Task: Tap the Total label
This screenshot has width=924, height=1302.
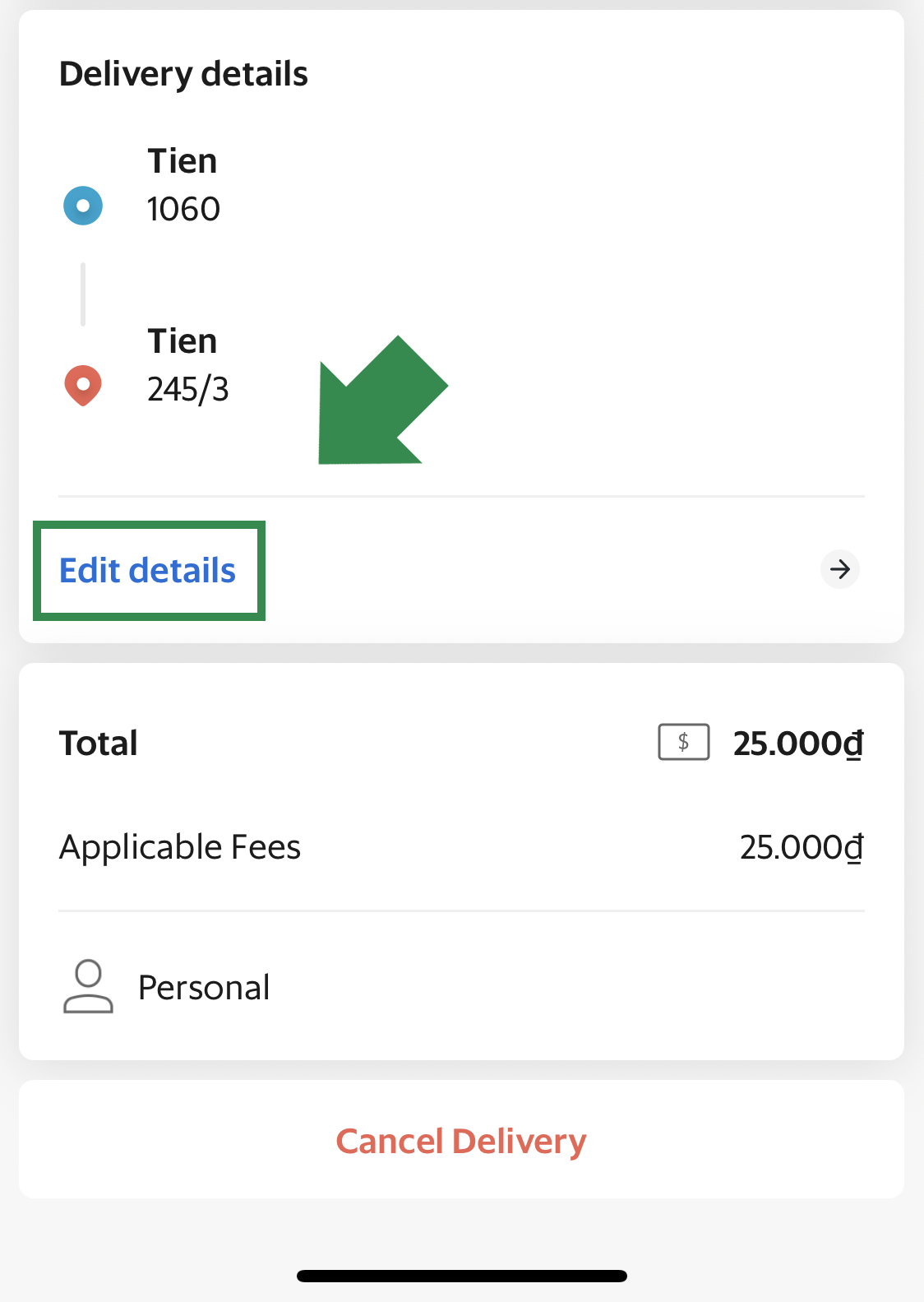Action: pos(99,744)
